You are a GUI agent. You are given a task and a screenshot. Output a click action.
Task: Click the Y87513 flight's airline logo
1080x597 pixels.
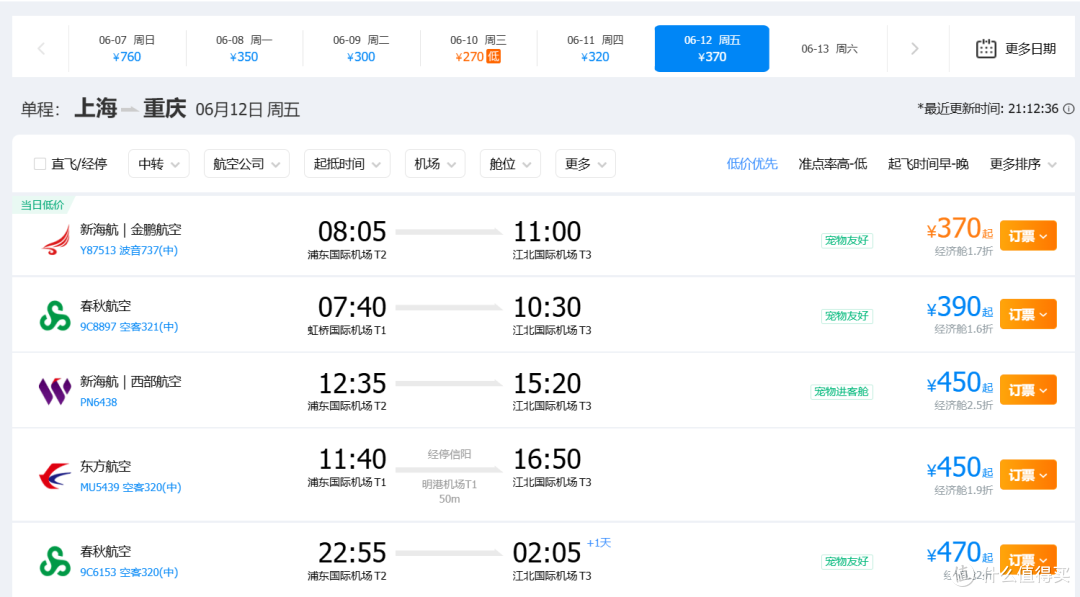[55, 240]
